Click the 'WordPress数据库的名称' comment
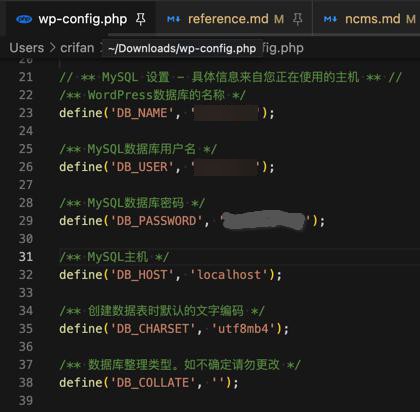The width and height of the screenshot is (420, 412). pyautogui.click(x=152, y=95)
